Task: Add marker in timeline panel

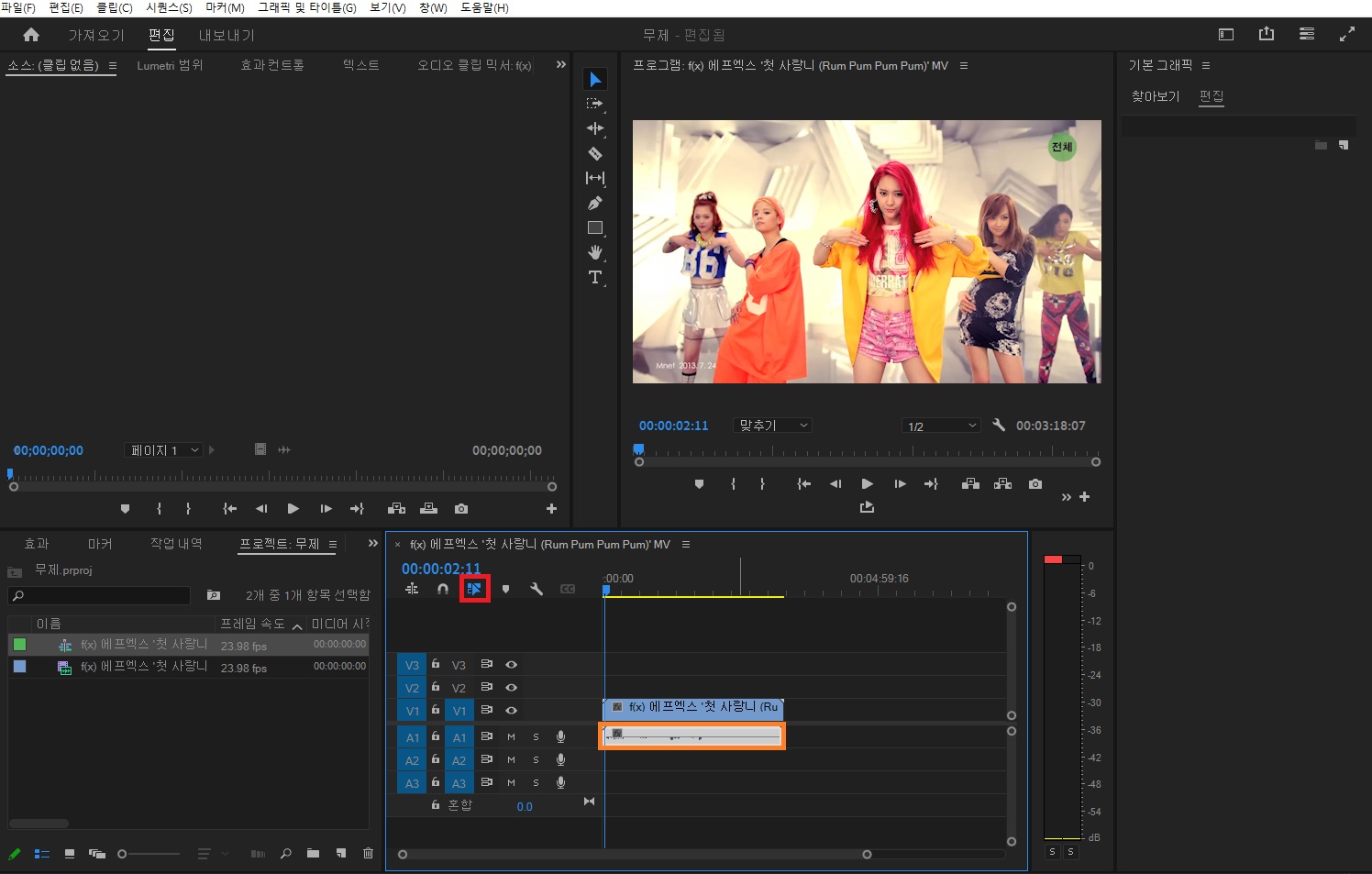Action: tap(505, 589)
